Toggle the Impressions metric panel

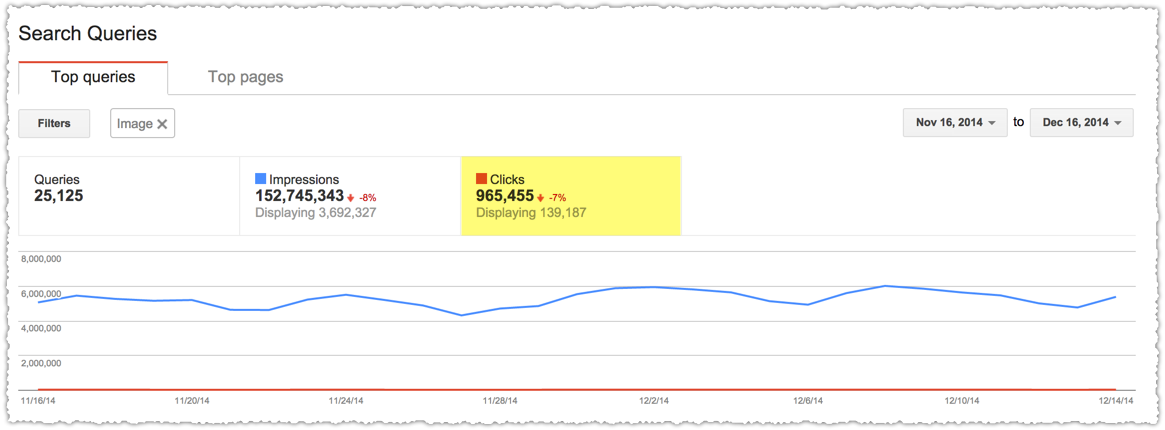(x=350, y=196)
